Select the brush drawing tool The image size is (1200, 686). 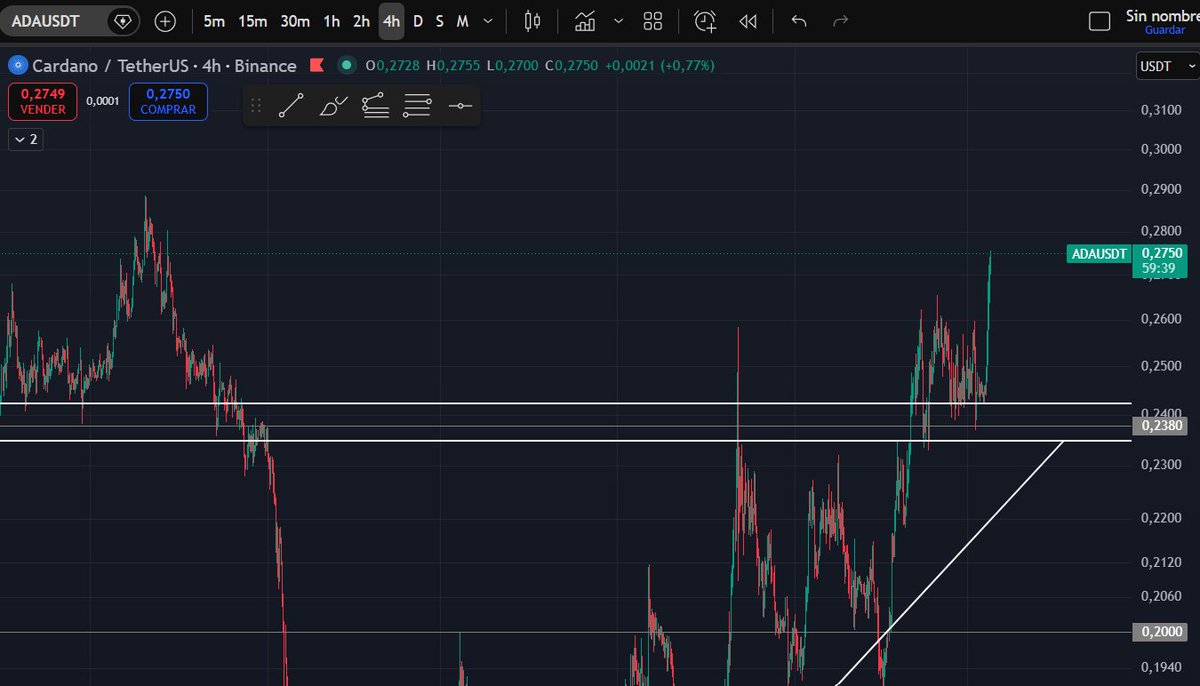[334, 105]
